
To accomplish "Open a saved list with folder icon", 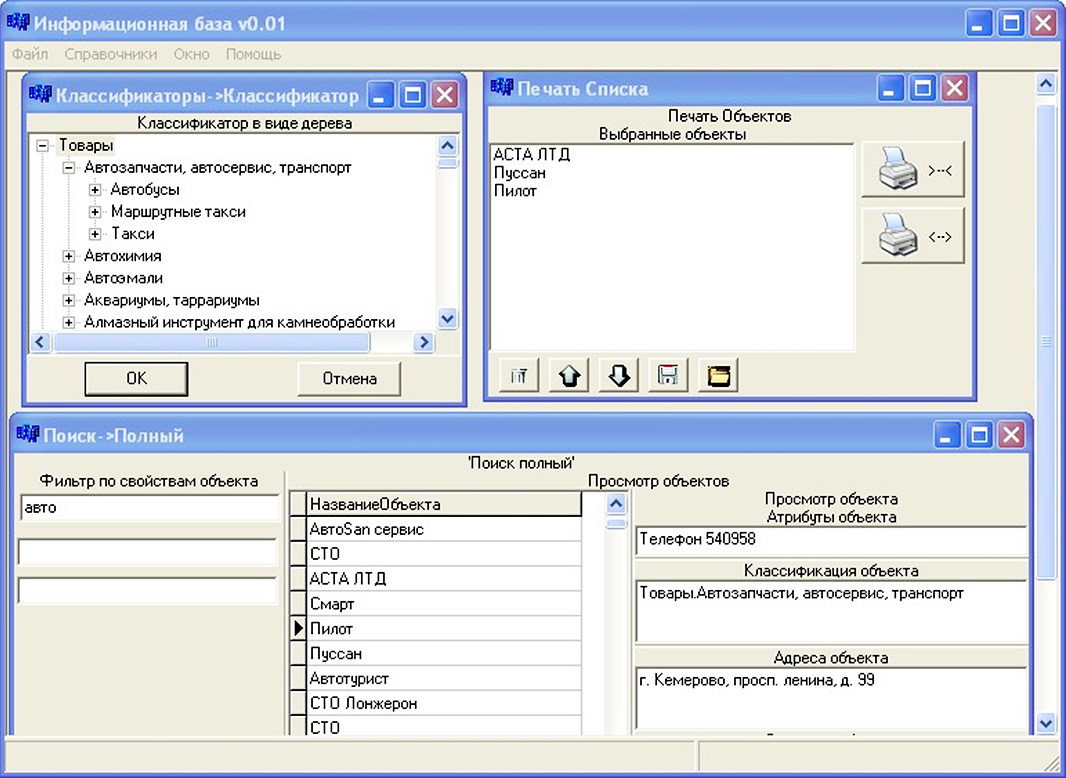I will tap(718, 375).
